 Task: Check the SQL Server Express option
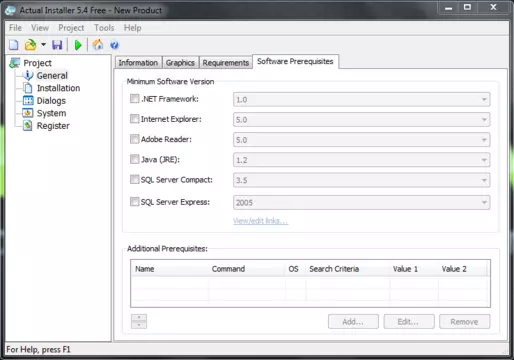pos(135,202)
